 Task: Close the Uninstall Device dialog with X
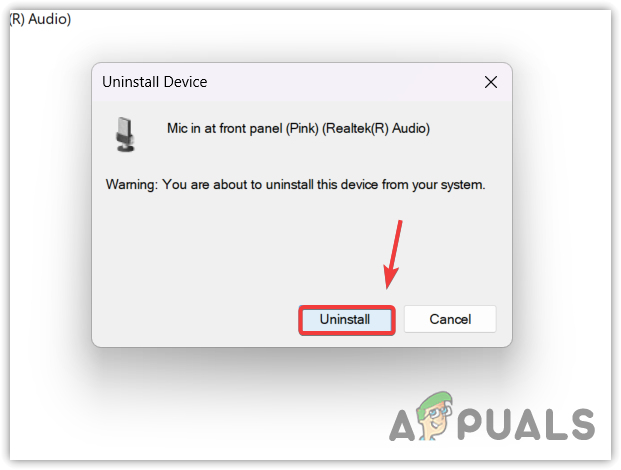coord(491,82)
